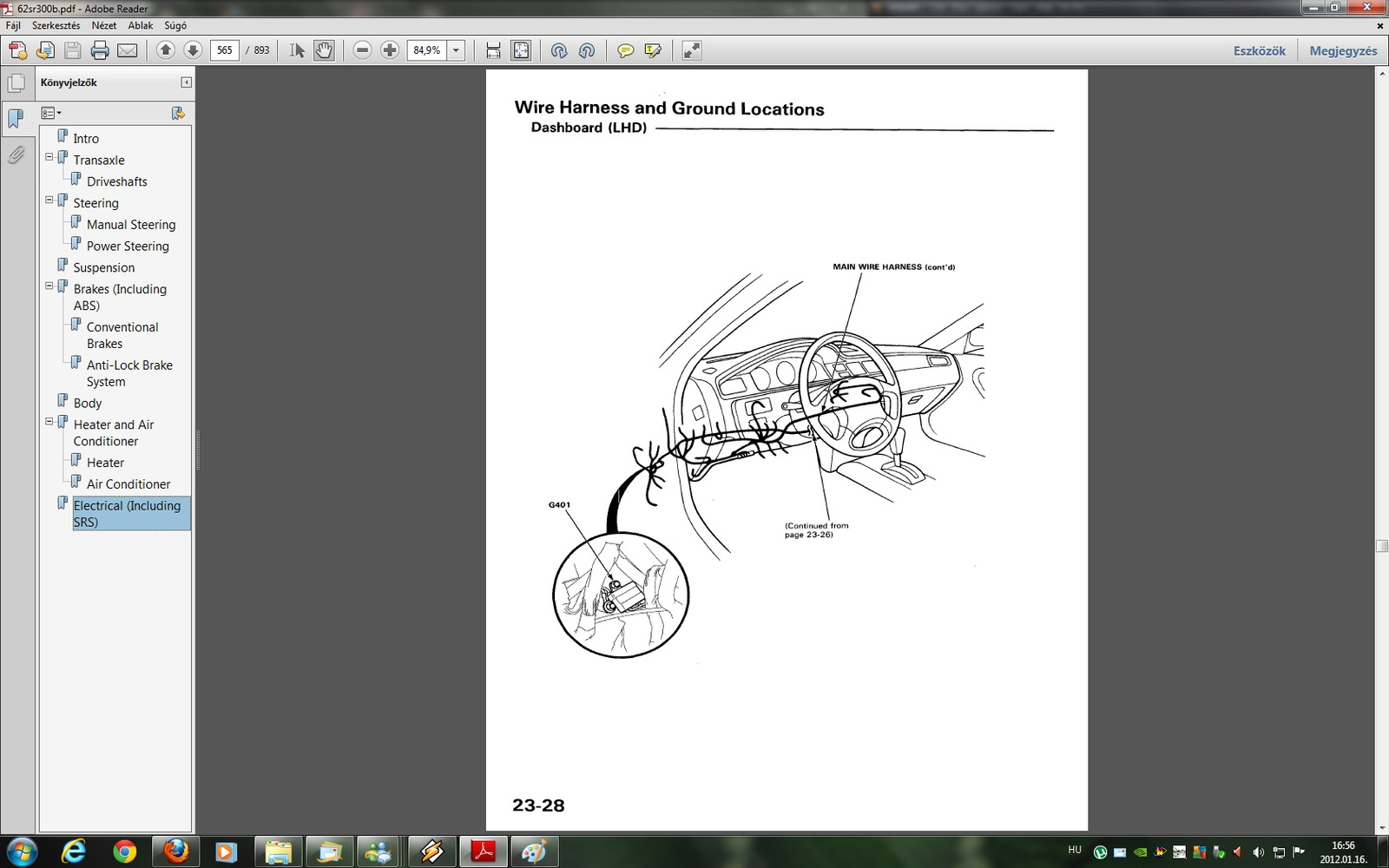Click the vertical scrollbar thumb of document
The image size is (1389, 868).
1381,546
